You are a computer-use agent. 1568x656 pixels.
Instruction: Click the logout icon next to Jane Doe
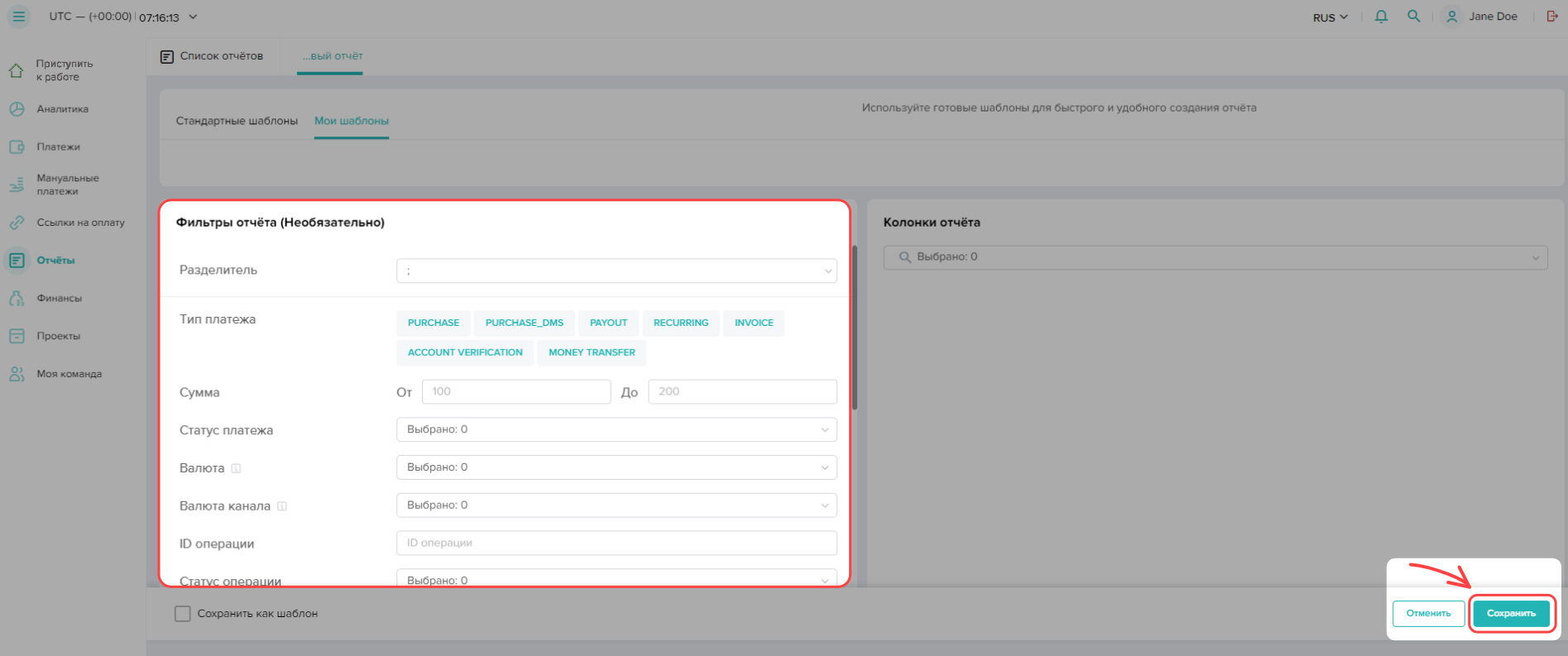[x=1552, y=17]
